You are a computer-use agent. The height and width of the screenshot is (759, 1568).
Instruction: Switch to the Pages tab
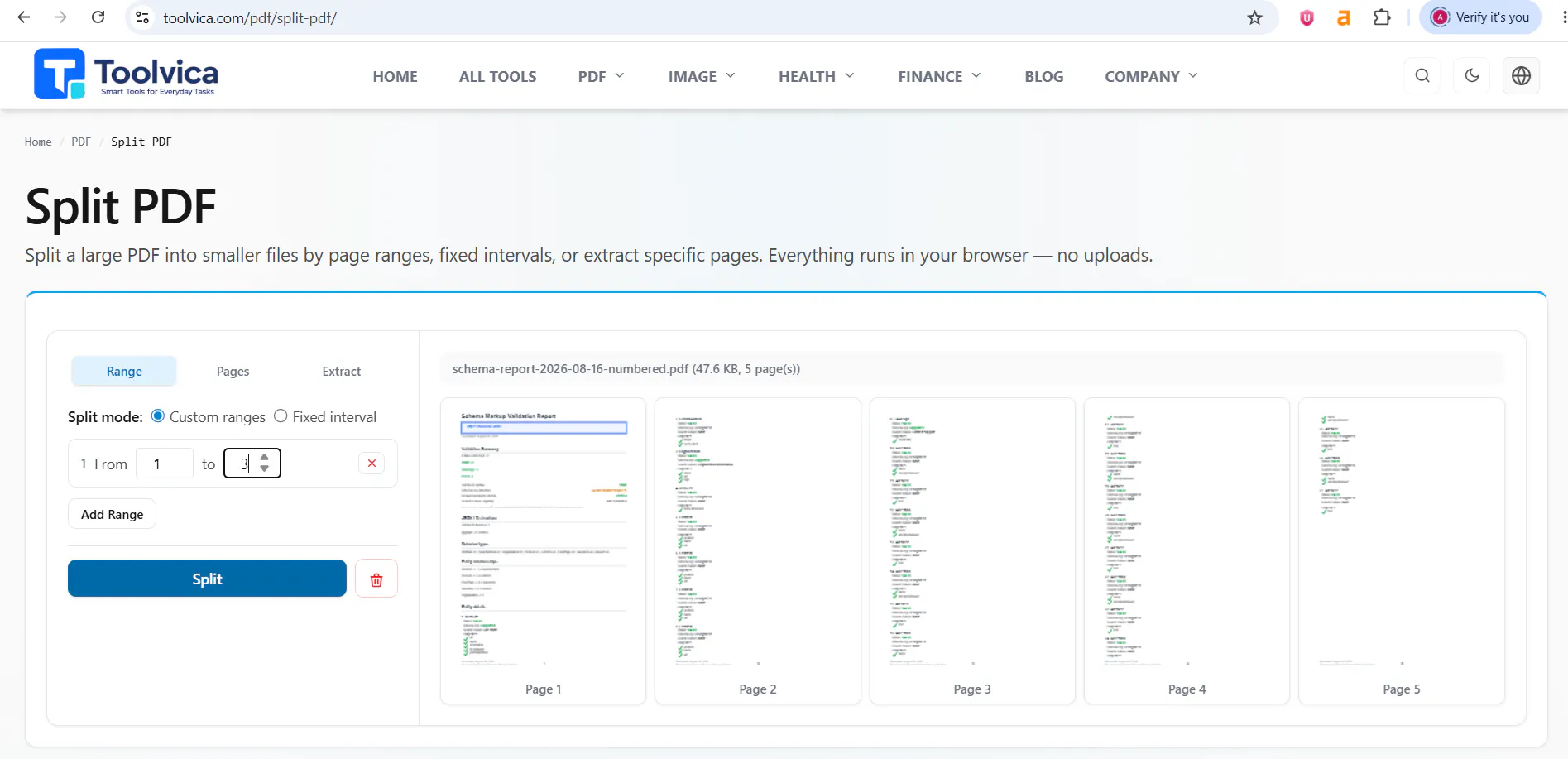click(x=233, y=372)
